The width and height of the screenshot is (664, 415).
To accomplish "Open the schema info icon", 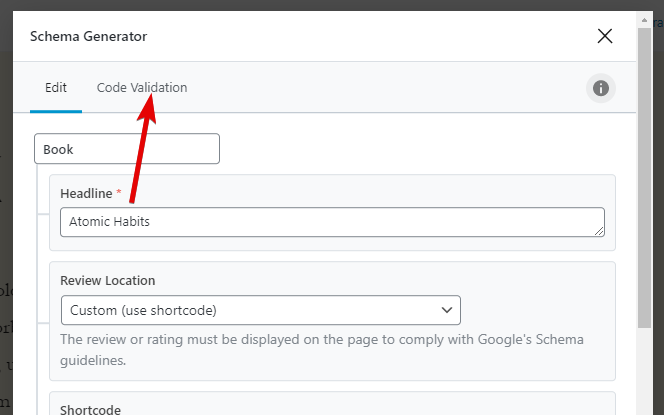I will [x=600, y=88].
